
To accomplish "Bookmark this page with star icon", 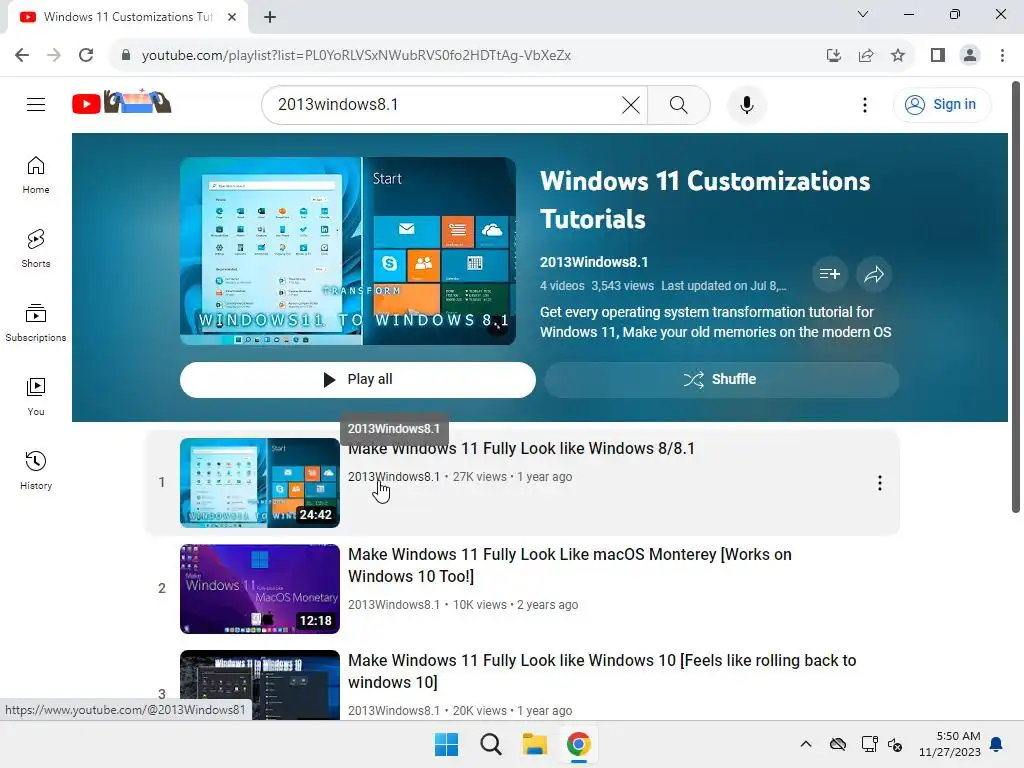I will (898, 56).
